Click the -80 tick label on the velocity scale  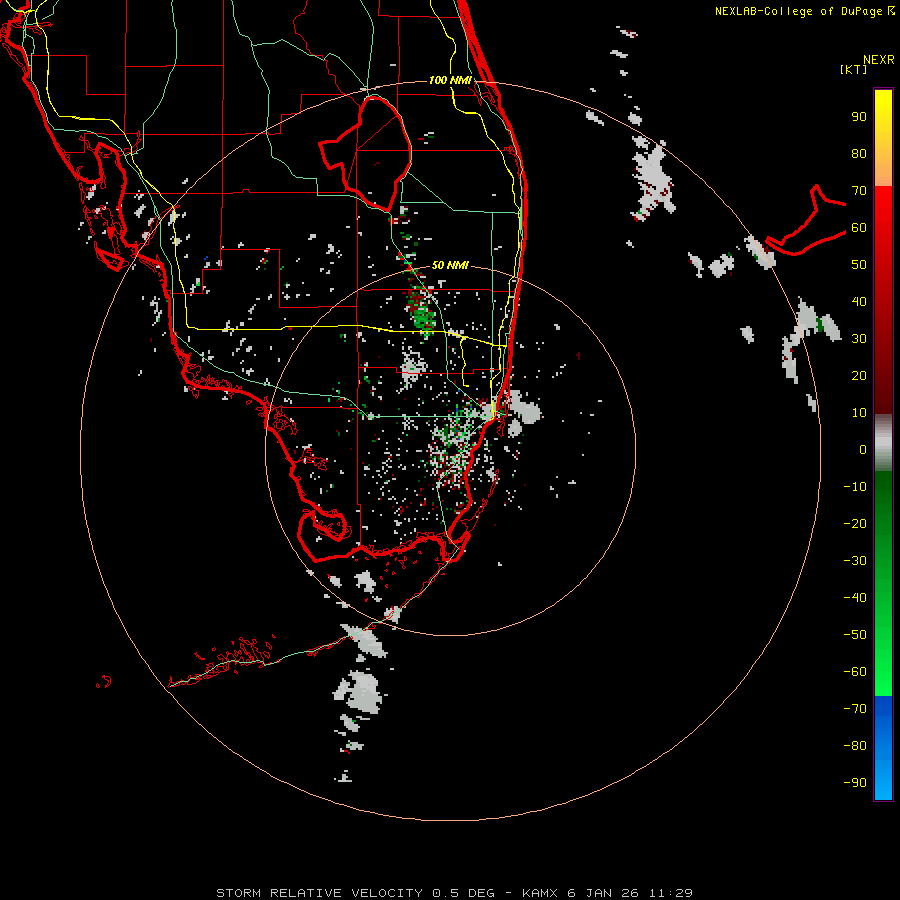(855, 746)
